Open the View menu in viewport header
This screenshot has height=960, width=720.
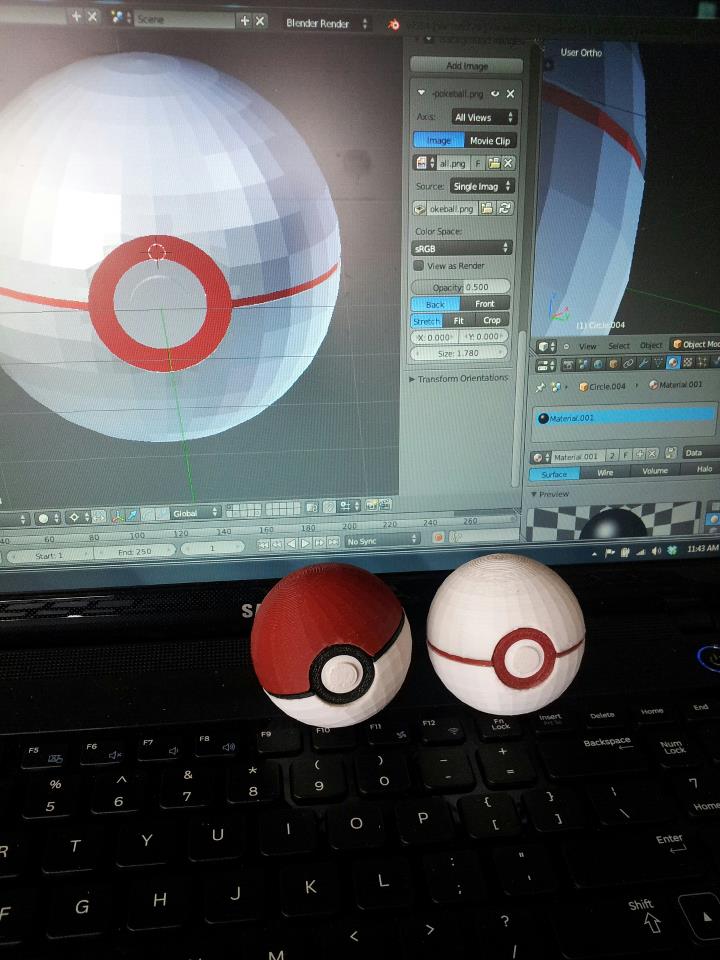coord(587,346)
